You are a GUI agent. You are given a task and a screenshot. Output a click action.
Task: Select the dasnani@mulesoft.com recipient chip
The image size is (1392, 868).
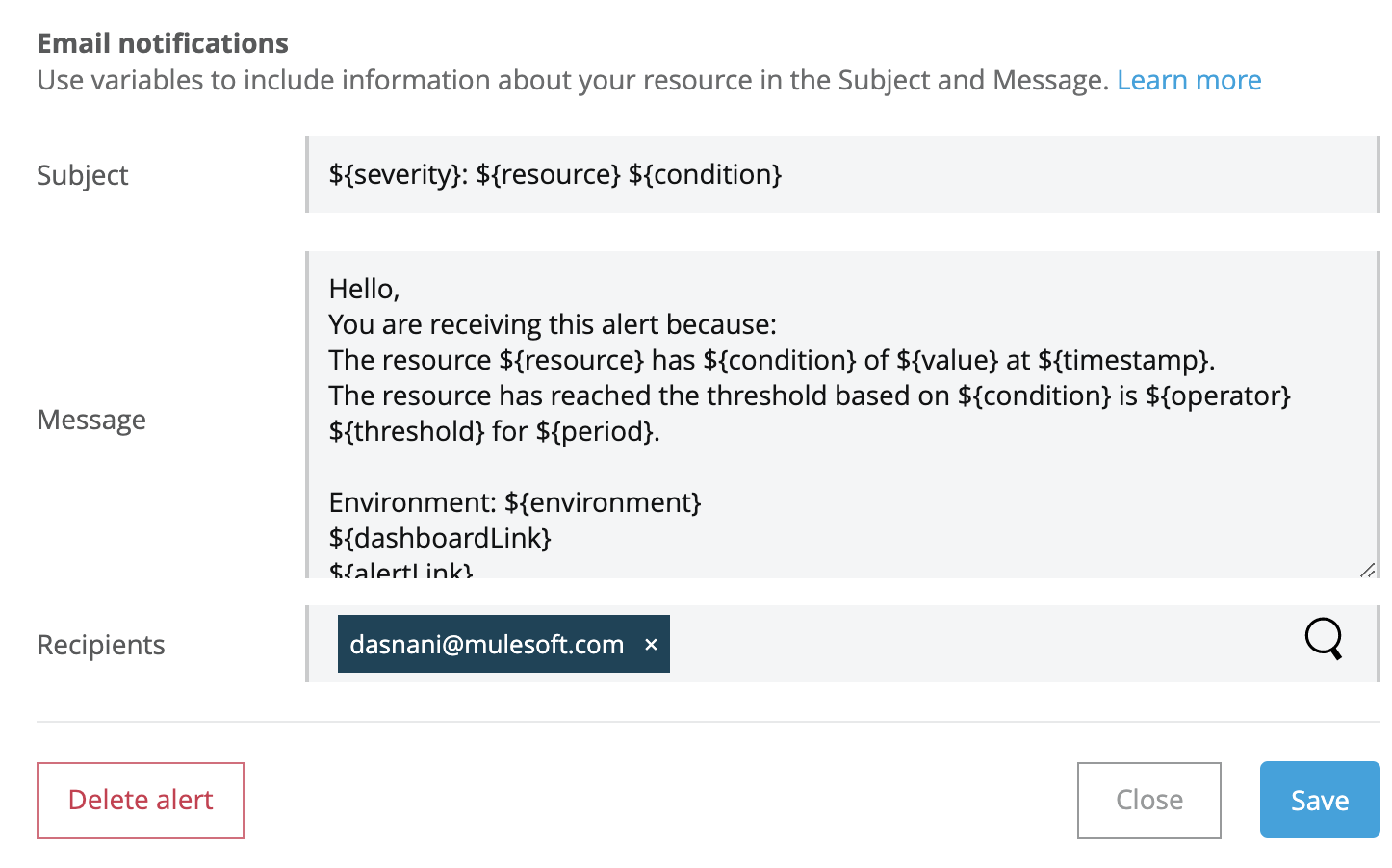tap(486, 644)
